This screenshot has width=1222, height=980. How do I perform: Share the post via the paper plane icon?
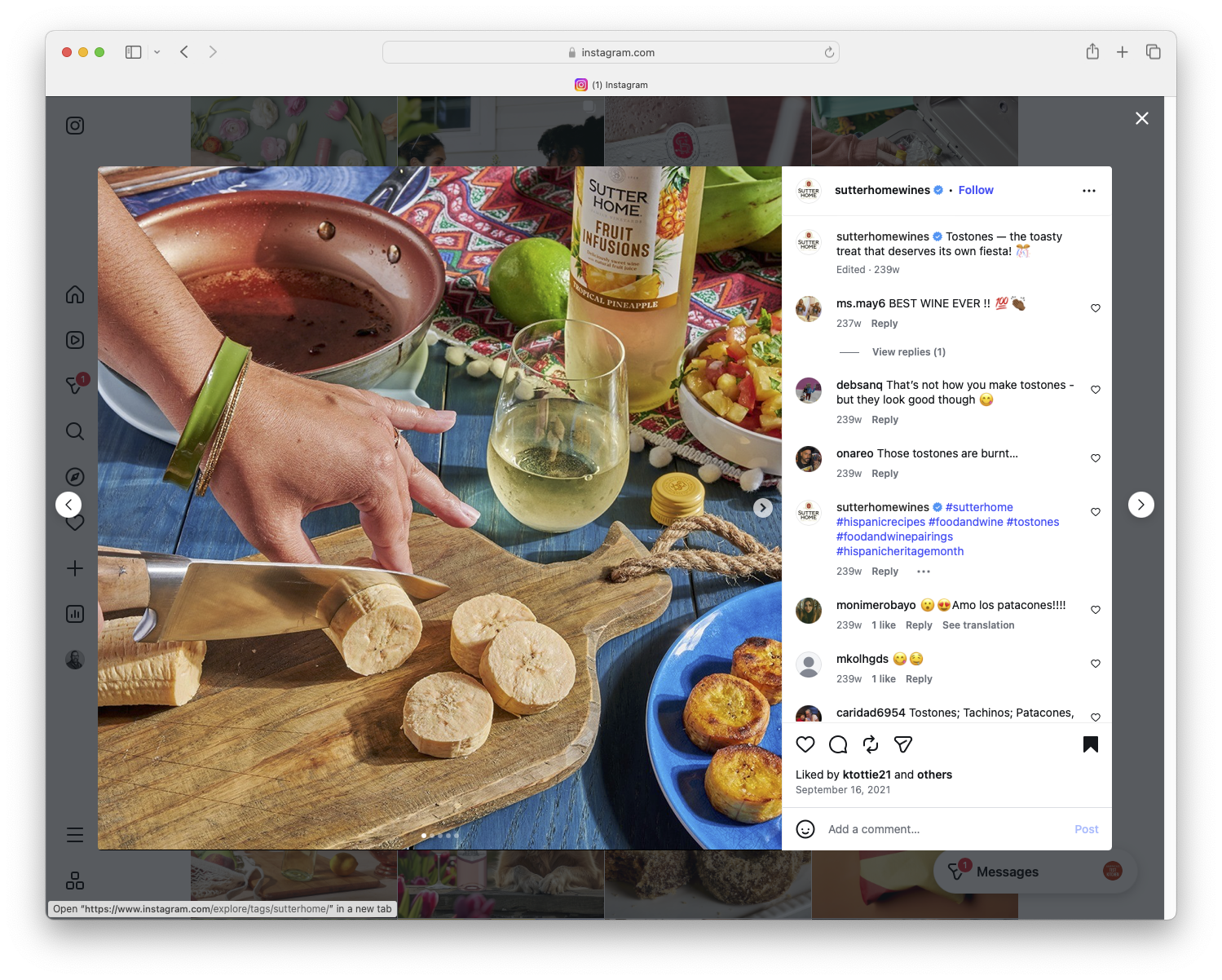[x=902, y=744]
